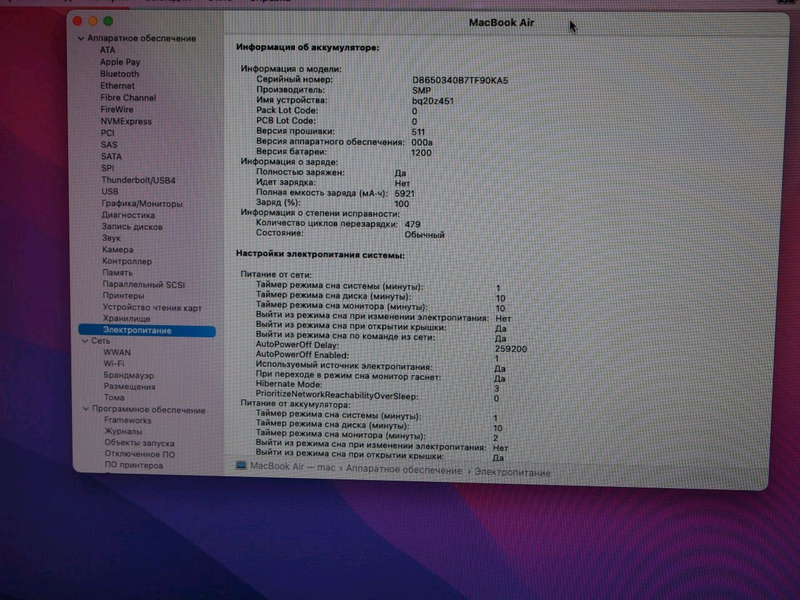Click Производитель value SMP
The height and width of the screenshot is (600, 800).
tap(421, 90)
